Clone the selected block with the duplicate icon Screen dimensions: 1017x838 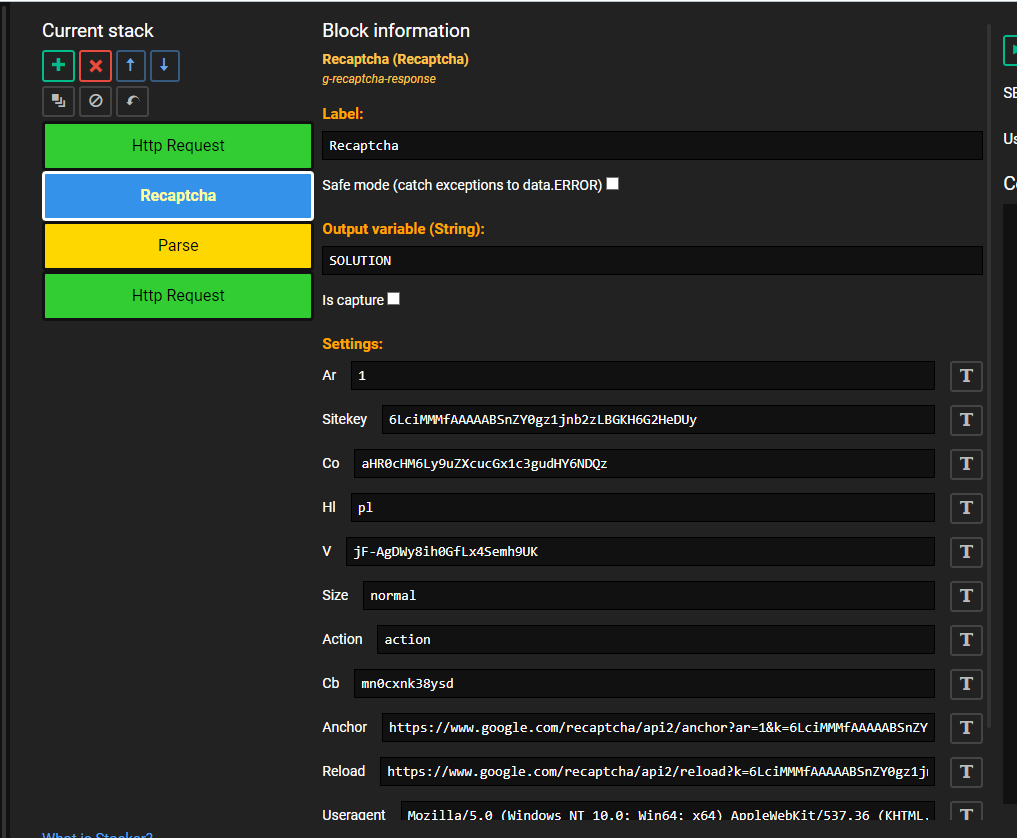(x=58, y=101)
